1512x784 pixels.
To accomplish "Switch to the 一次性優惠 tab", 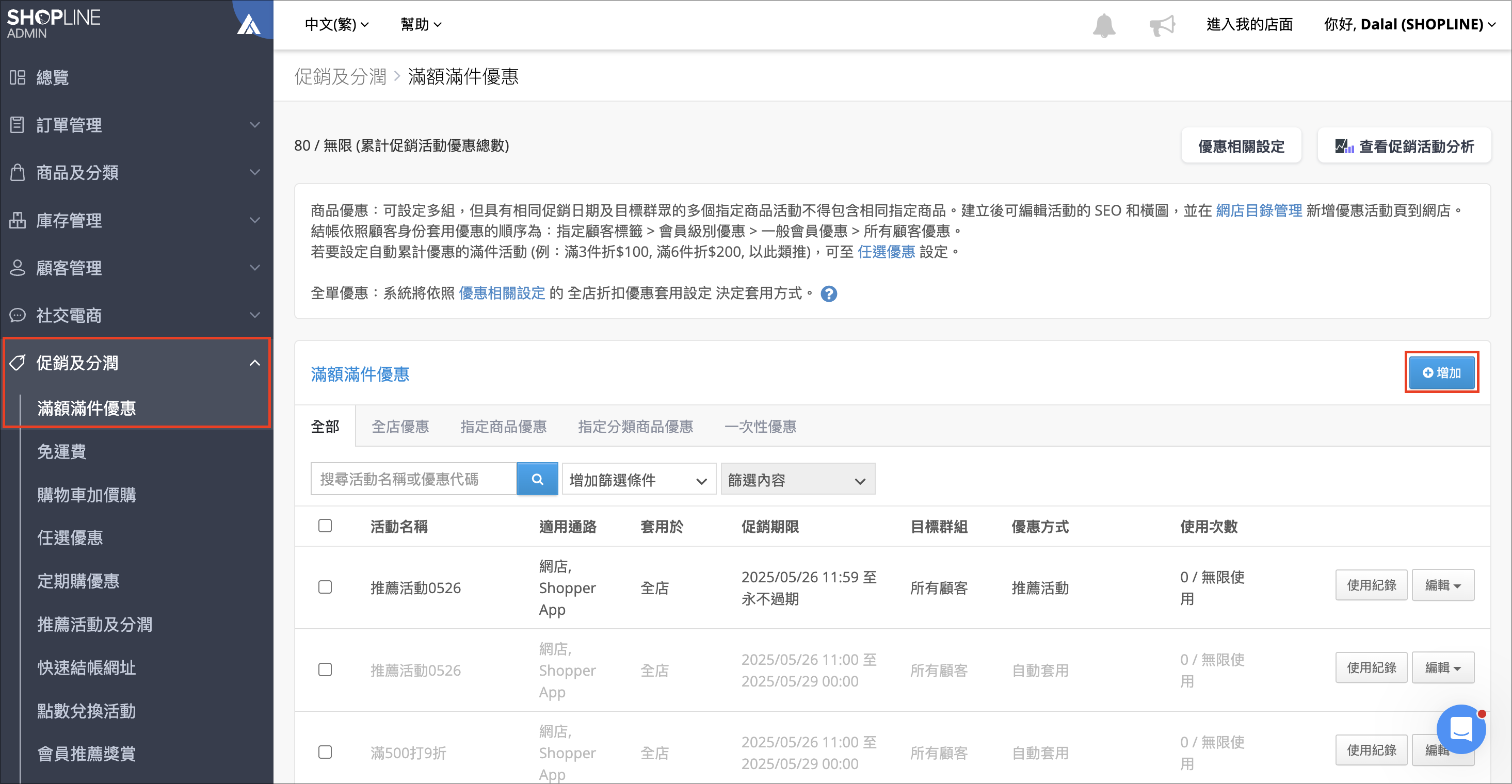I will (761, 427).
